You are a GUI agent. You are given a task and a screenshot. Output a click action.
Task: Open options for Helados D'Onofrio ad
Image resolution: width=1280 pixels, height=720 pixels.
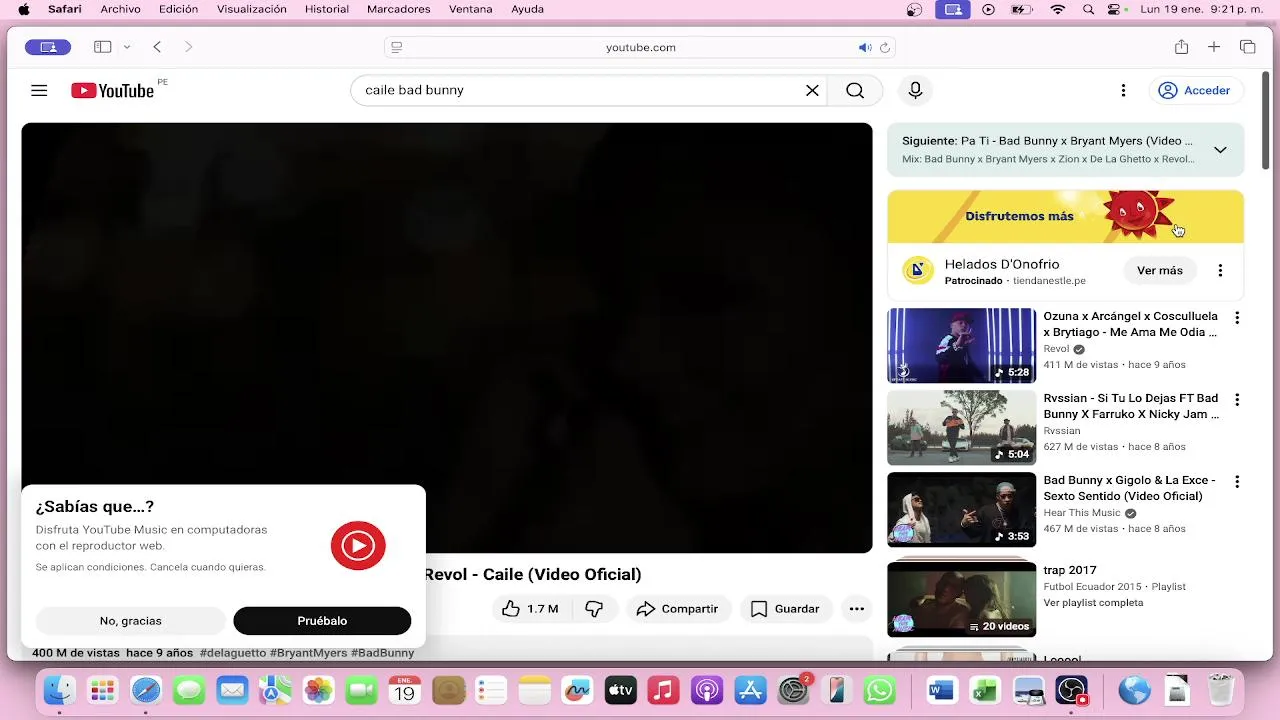1220,270
